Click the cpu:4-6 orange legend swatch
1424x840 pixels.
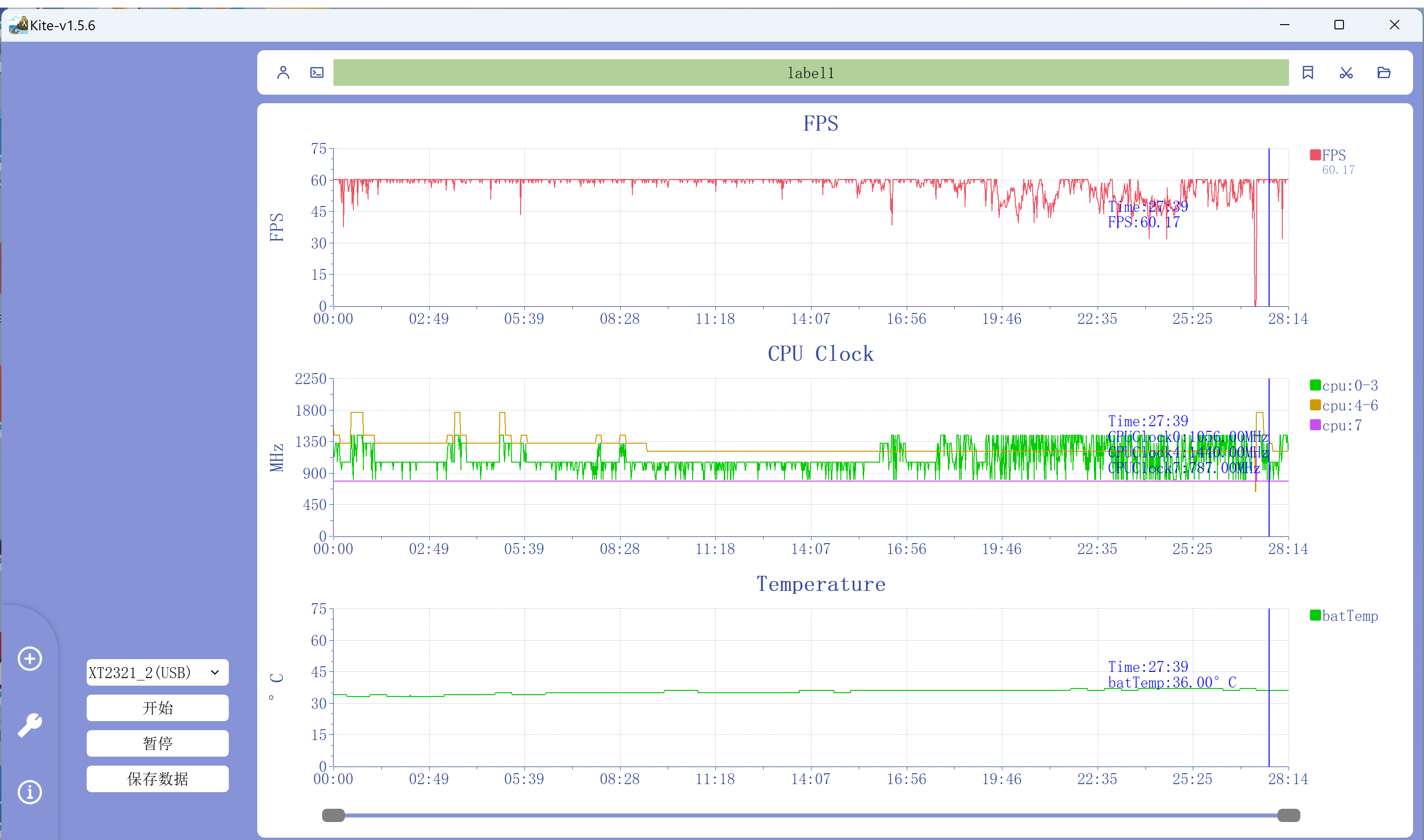pyautogui.click(x=1316, y=405)
